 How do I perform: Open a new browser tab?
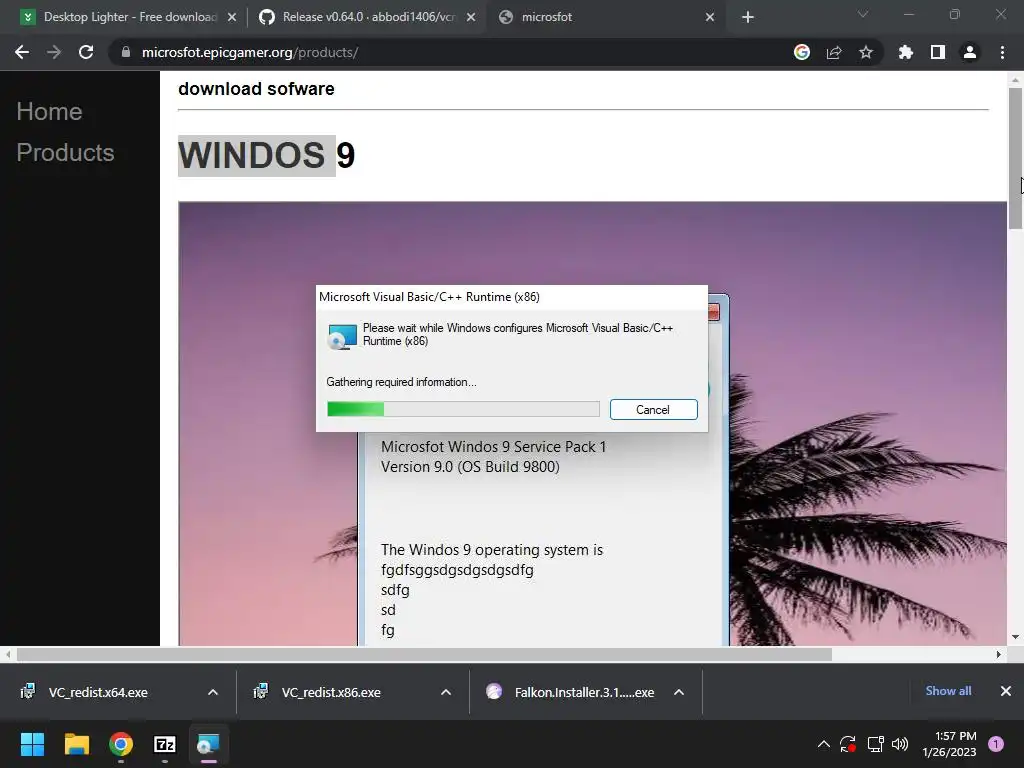pyautogui.click(x=748, y=17)
